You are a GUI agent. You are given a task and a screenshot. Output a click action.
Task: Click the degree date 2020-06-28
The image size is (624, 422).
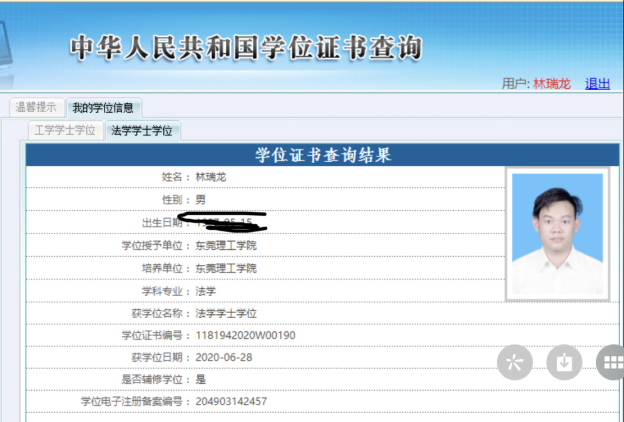pyautogui.click(x=223, y=357)
